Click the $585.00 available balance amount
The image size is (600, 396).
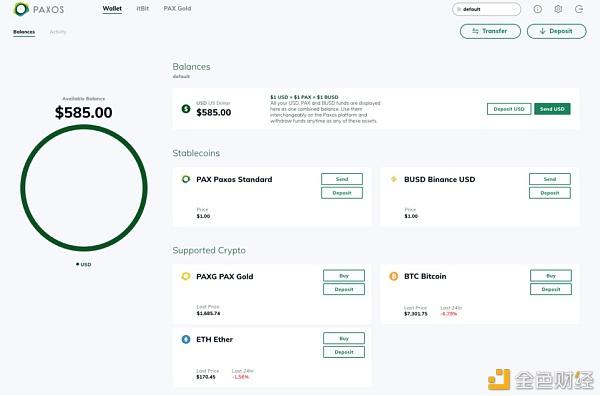pos(84,112)
